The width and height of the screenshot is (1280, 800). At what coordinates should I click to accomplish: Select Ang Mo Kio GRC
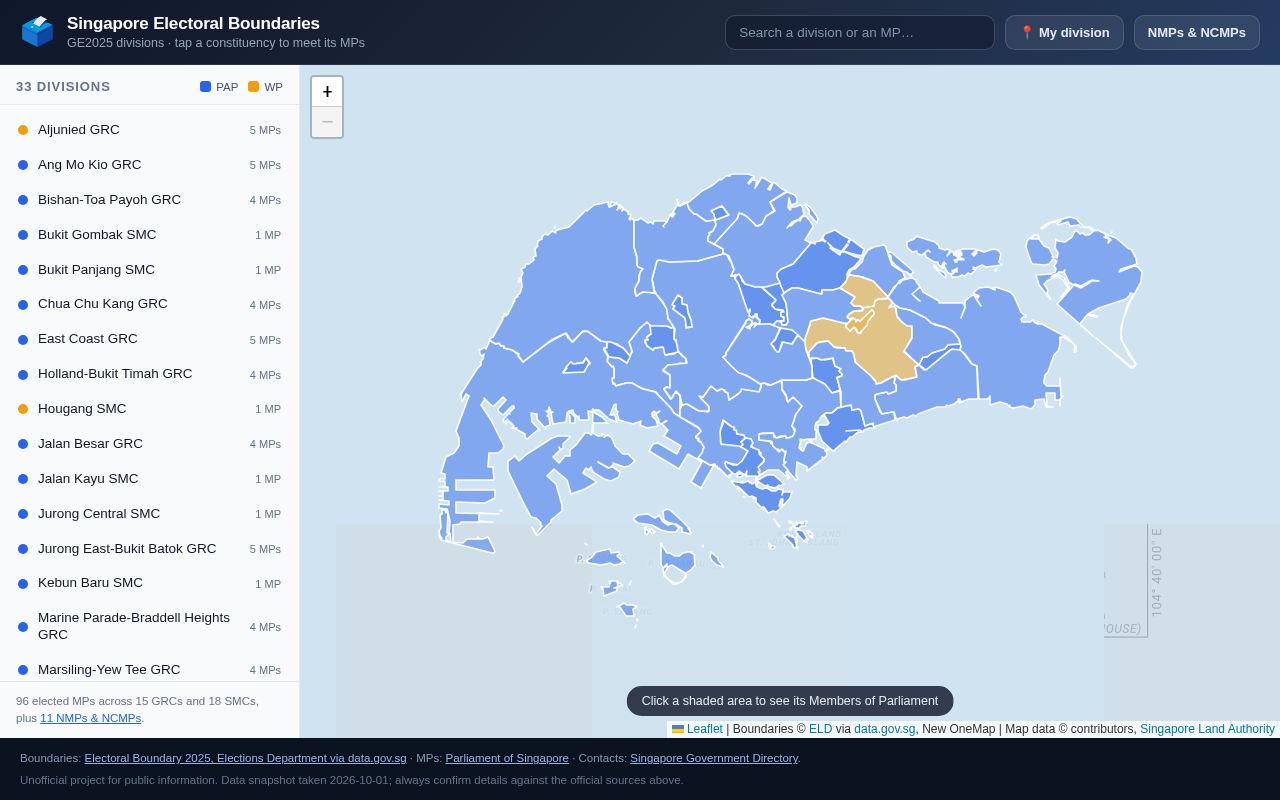pos(150,165)
